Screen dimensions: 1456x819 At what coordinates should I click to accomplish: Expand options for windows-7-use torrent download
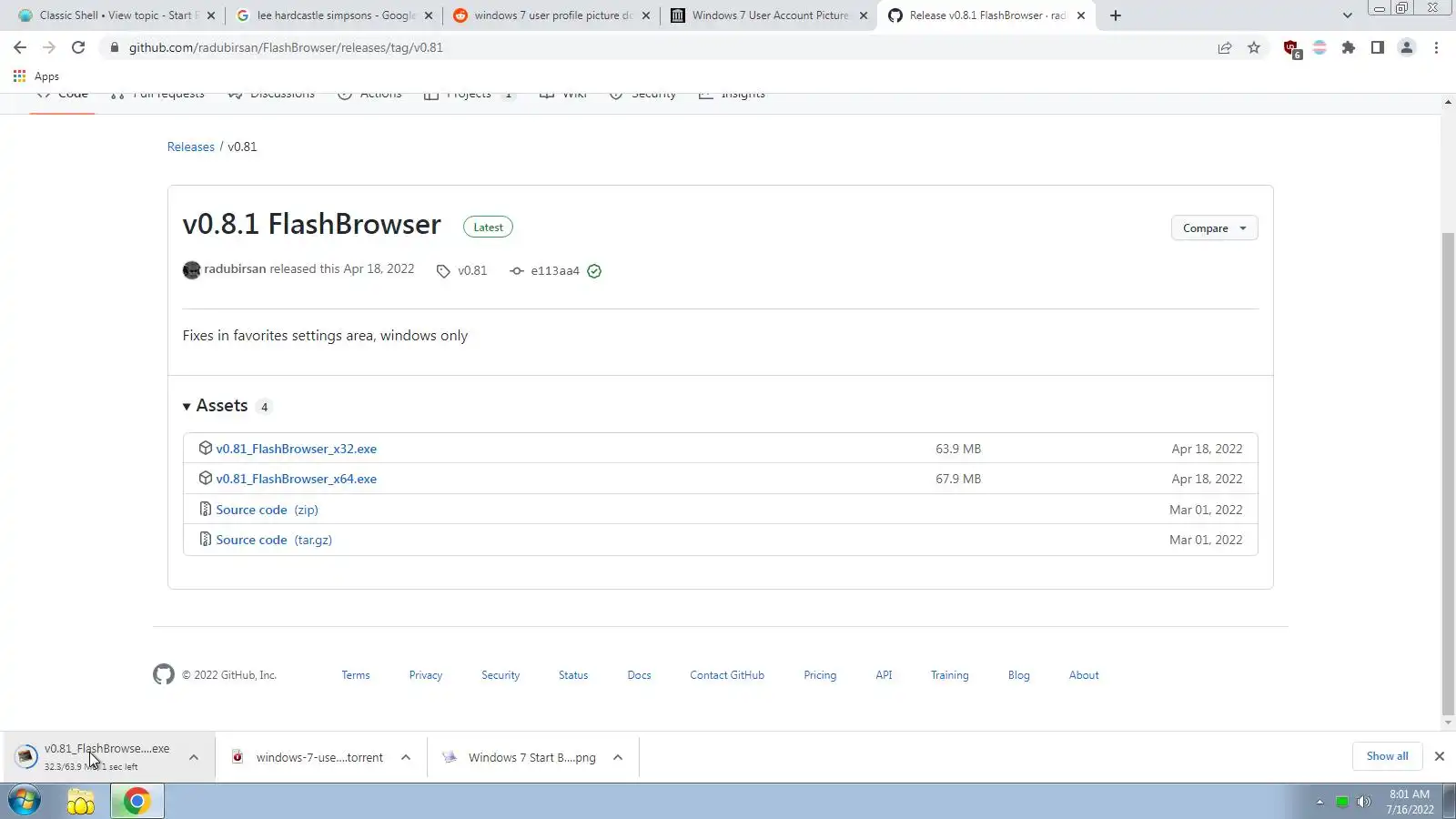[x=406, y=757]
